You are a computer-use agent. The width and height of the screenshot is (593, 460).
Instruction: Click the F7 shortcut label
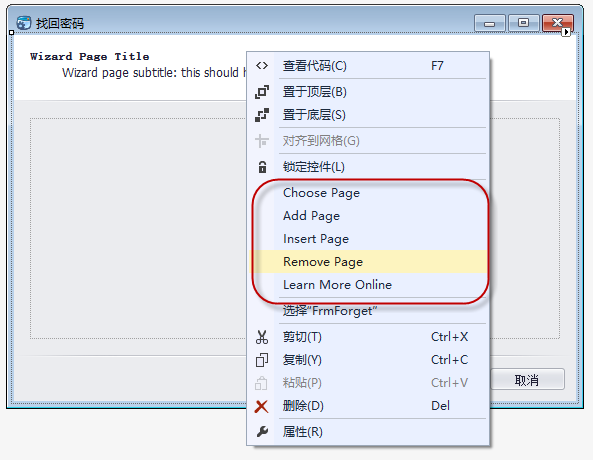pyautogui.click(x=437, y=66)
